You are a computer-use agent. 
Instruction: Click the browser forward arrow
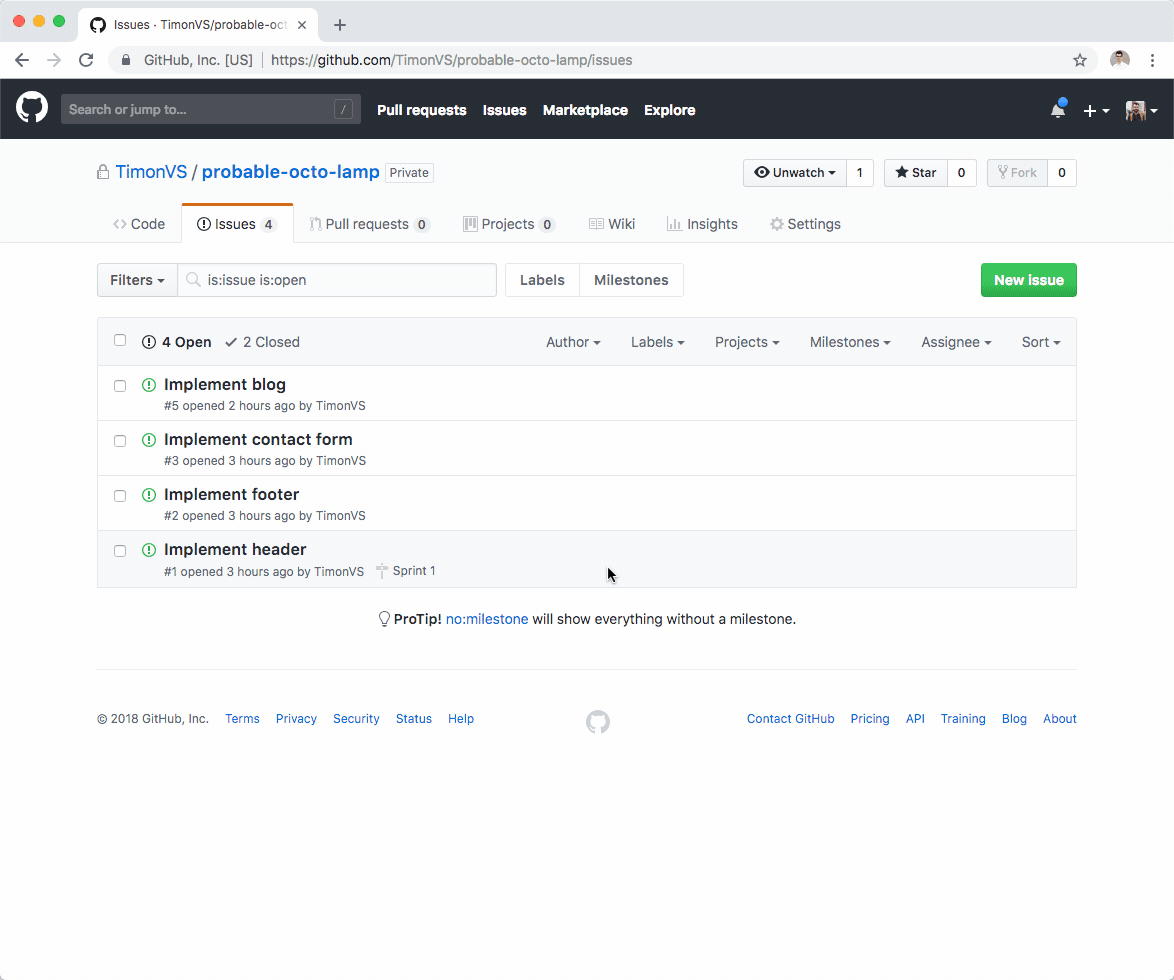[54, 60]
